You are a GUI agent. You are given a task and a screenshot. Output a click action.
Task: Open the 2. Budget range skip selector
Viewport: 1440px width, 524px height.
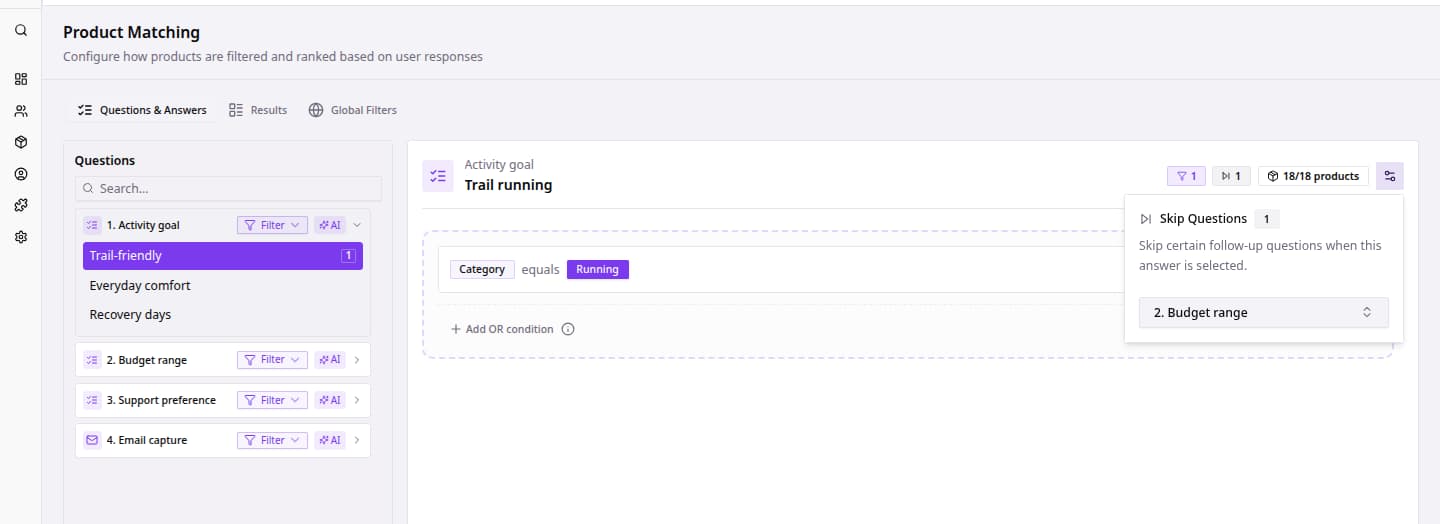pyautogui.click(x=1264, y=312)
